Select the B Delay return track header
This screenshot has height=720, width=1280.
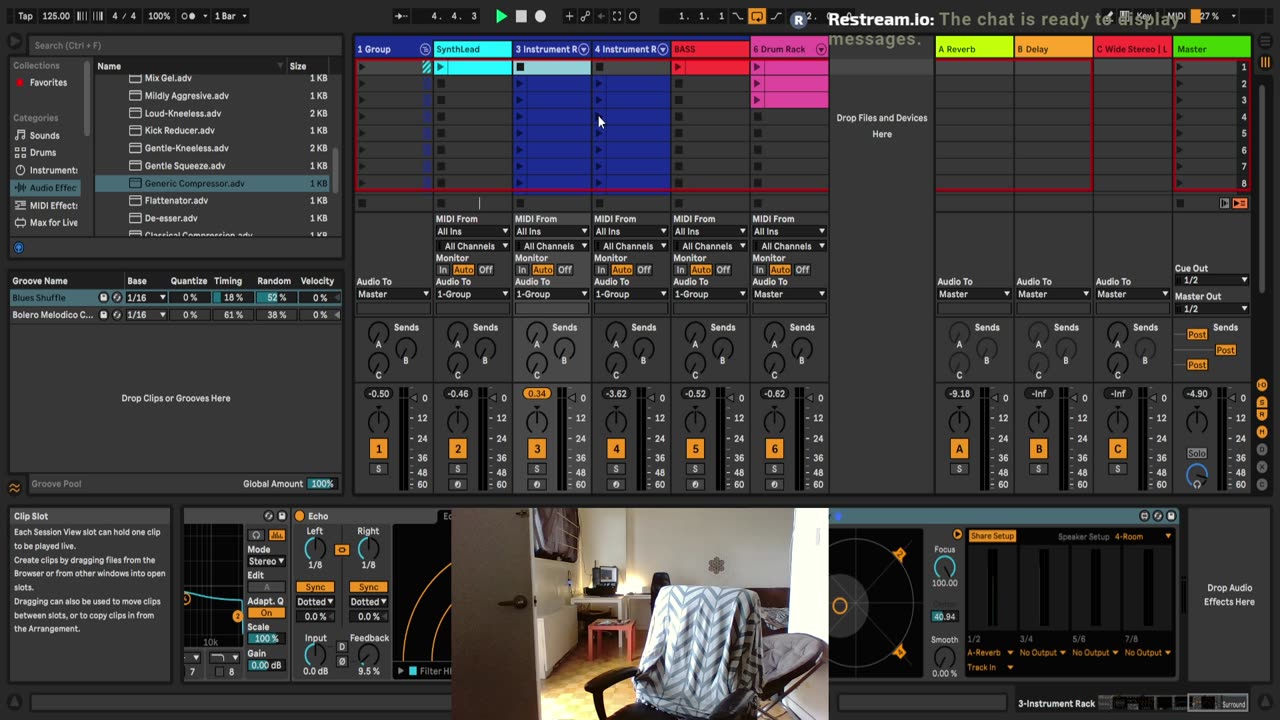pos(1053,49)
